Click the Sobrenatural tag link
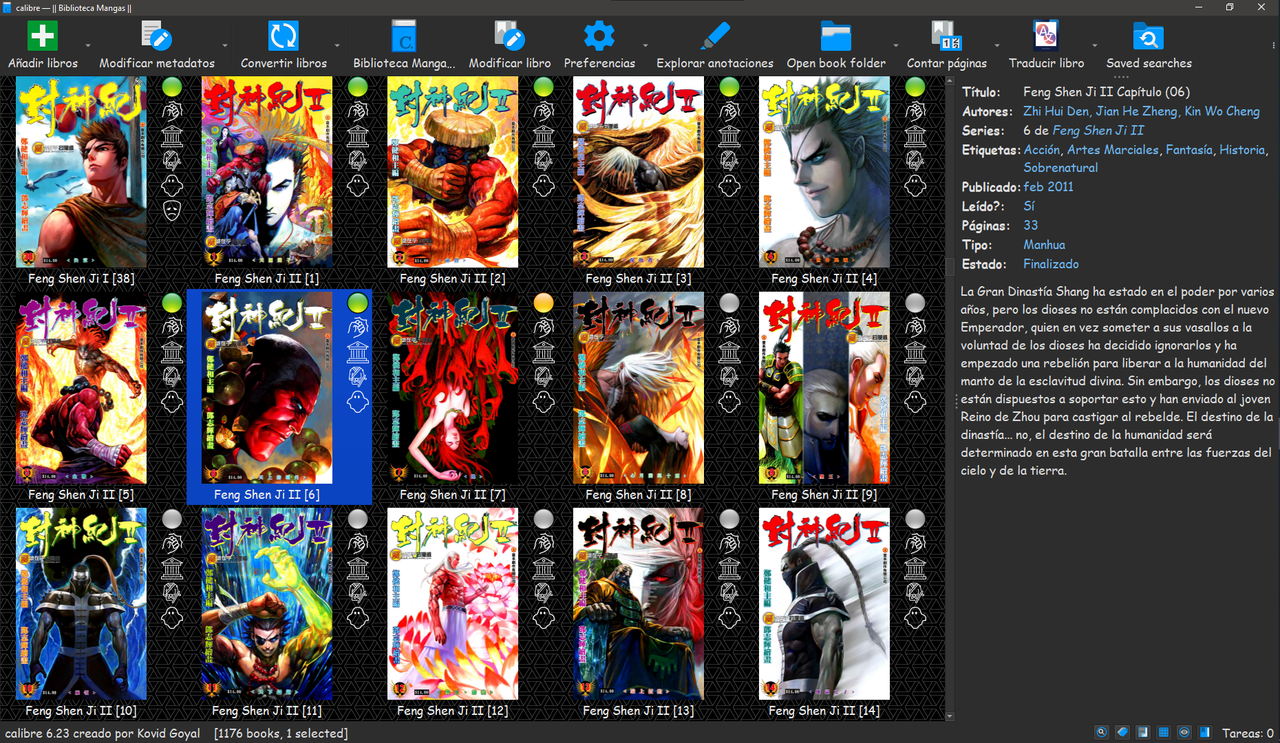Screen dimensions: 1280x743 click(1061, 168)
